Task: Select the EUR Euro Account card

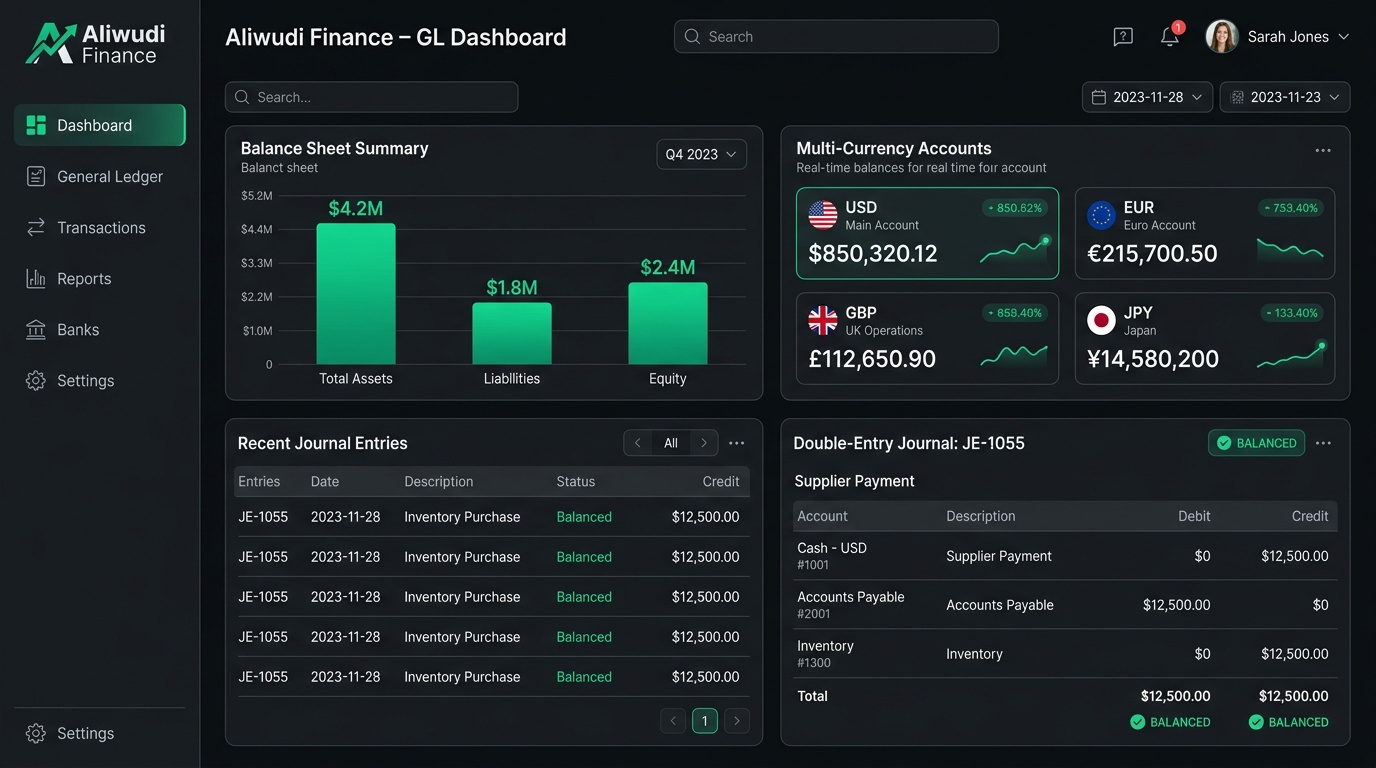Action: (x=1205, y=233)
